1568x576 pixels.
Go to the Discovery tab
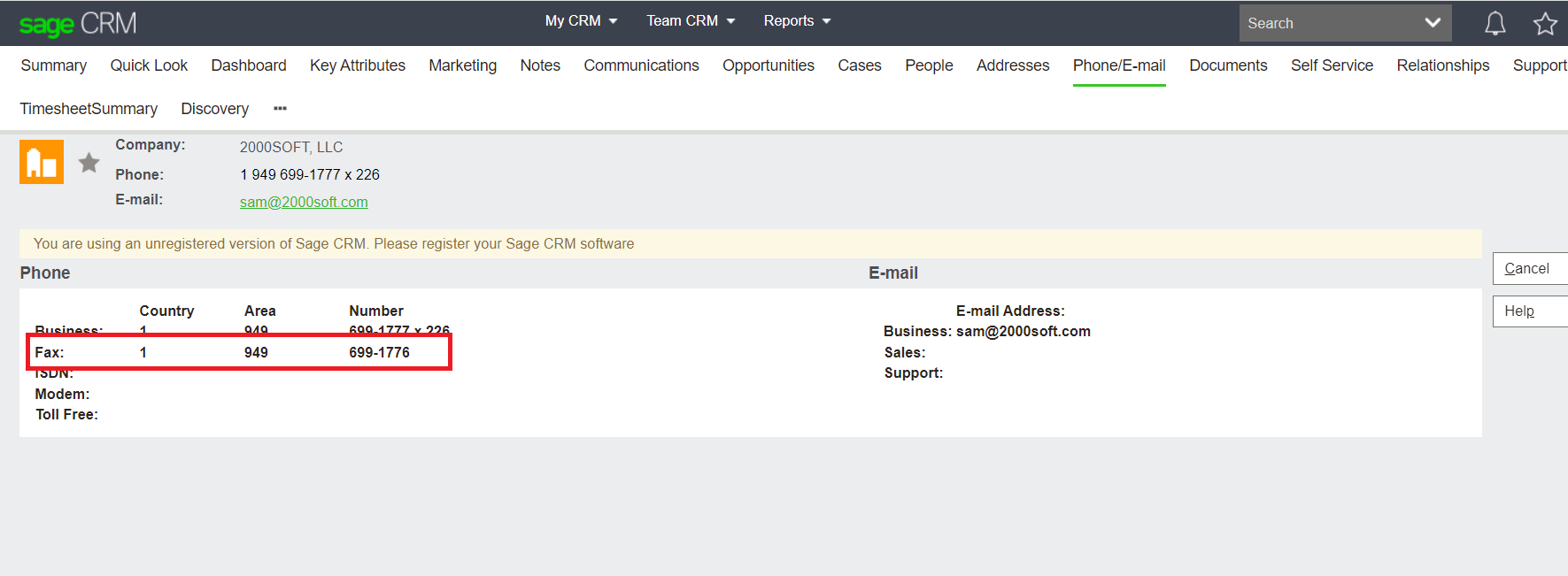point(215,109)
